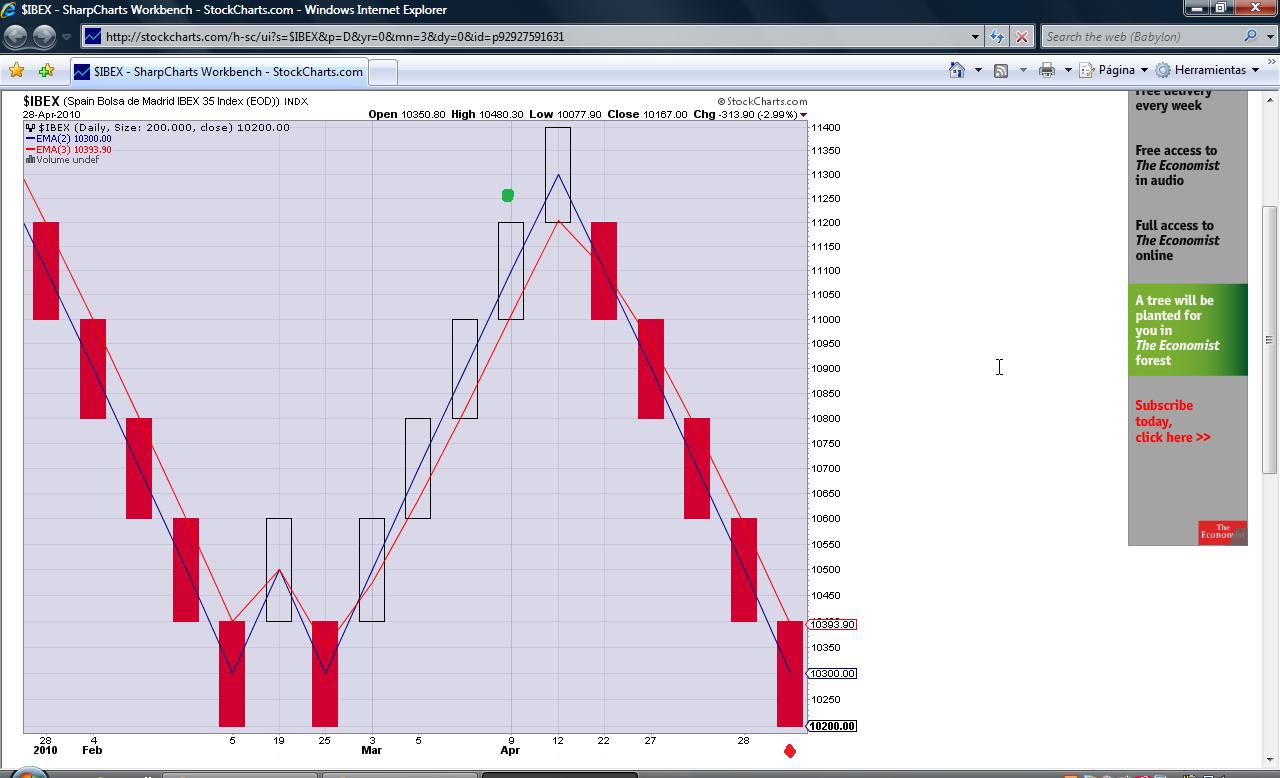The height and width of the screenshot is (778, 1280).
Task: Select the $IBEX SharpCharts Workbench tab
Action: (218, 72)
